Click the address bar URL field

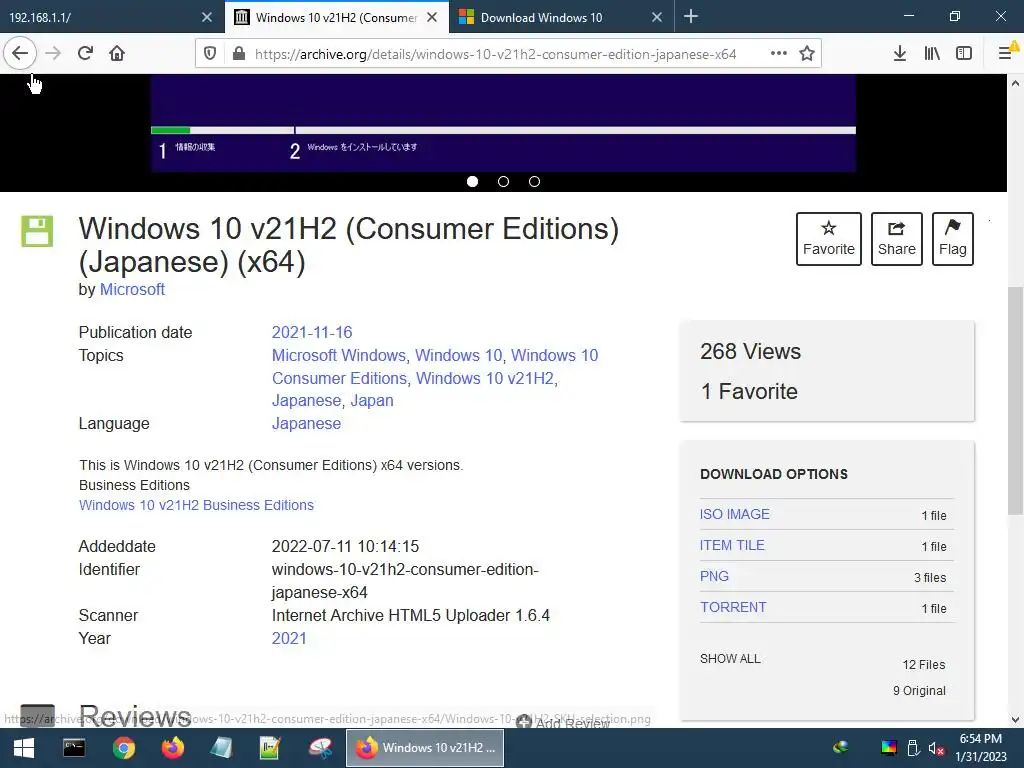point(495,54)
